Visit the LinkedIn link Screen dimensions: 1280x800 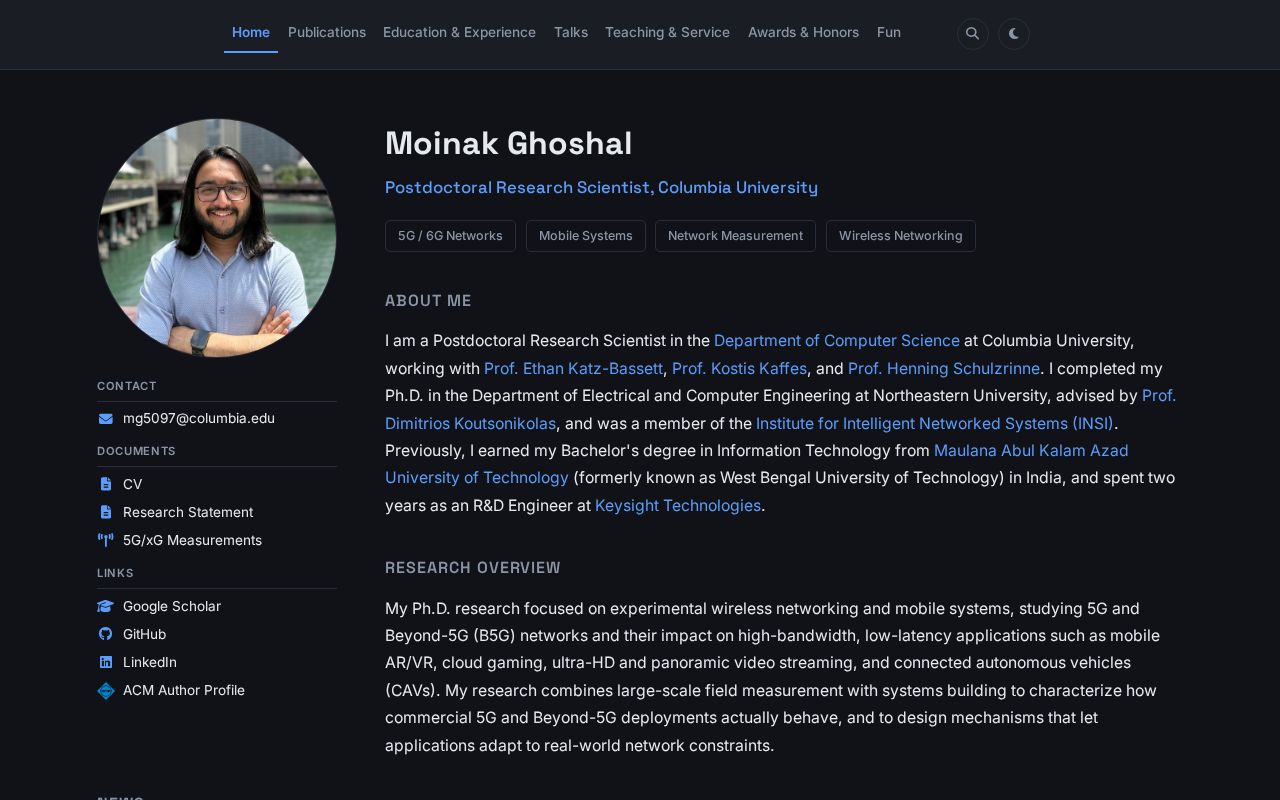point(150,662)
